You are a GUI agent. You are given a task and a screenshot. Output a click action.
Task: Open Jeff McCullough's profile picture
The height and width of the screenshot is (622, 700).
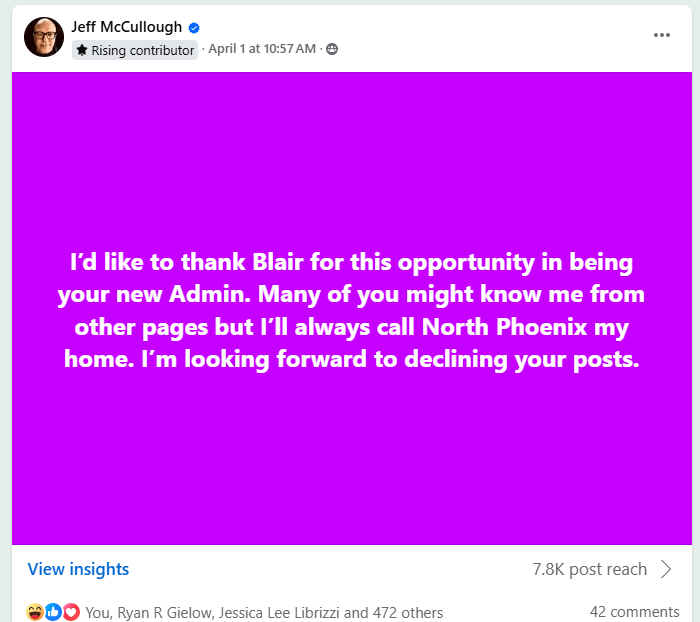pyautogui.click(x=44, y=37)
